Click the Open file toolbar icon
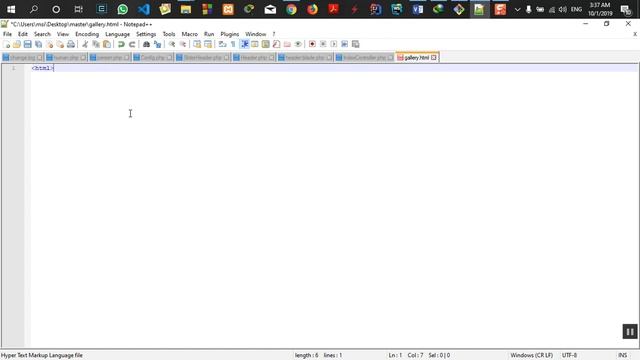Image resolution: width=640 pixels, height=360 pixels. (x=17, y=44)
